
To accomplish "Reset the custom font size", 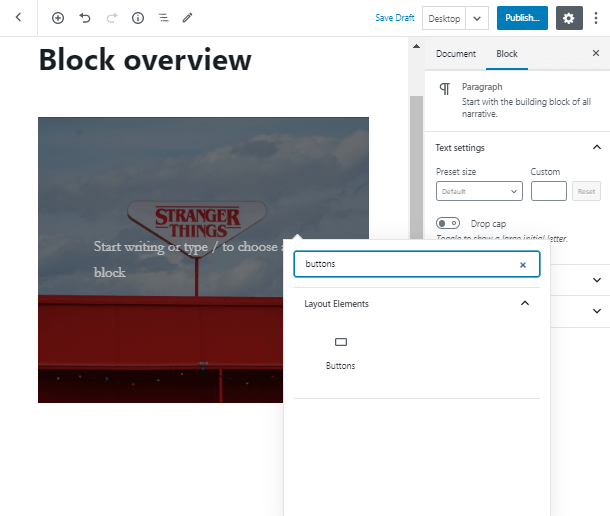I will 586,191.
